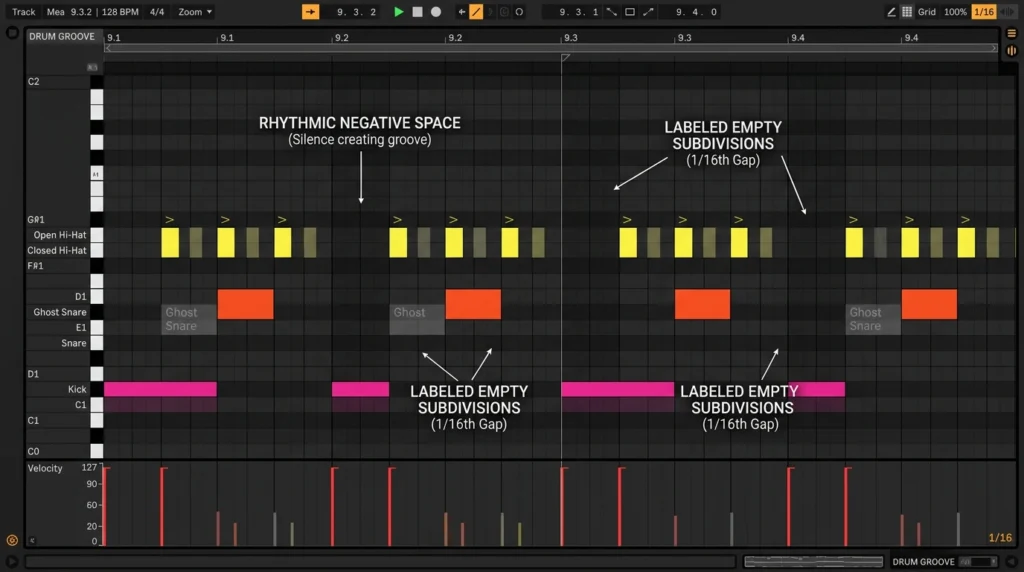This screenshot has height=572, width=1024.
Task: Click the playhead marker at 9.3
Action: pyautogui.click(x=566, y=58)
